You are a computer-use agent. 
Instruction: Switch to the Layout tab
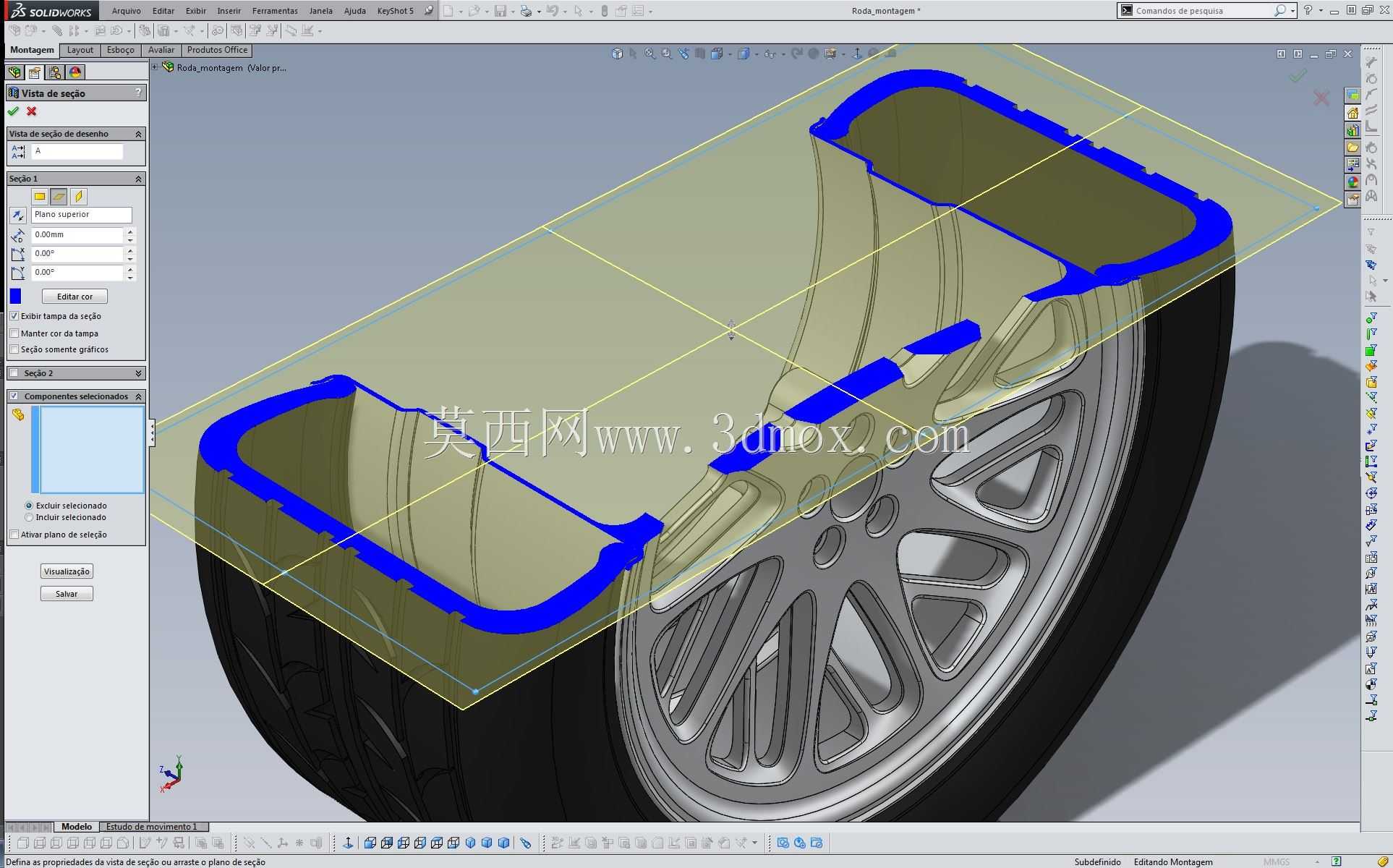click(80, 50)
